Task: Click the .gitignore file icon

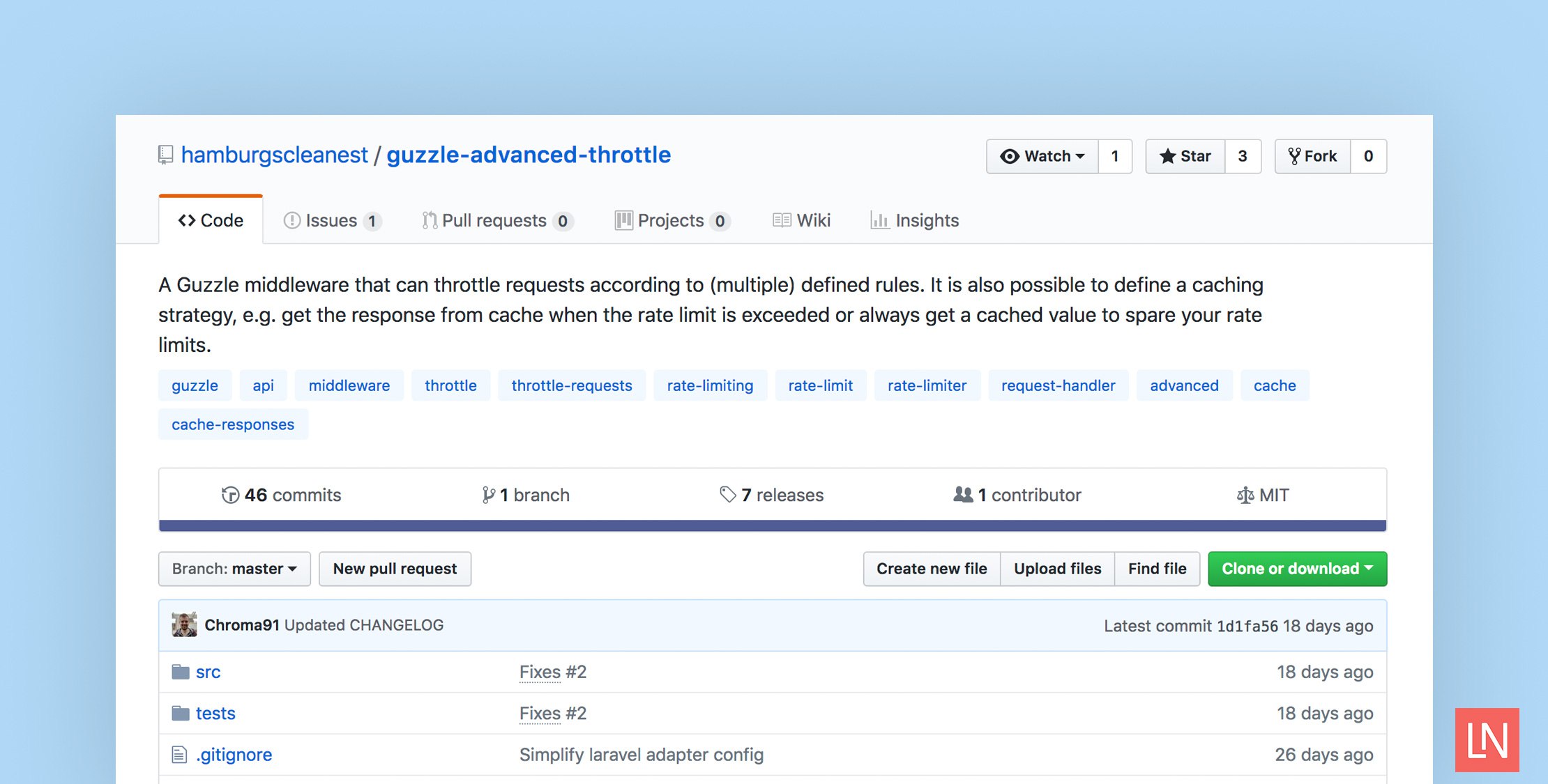Action: point(179,755)
